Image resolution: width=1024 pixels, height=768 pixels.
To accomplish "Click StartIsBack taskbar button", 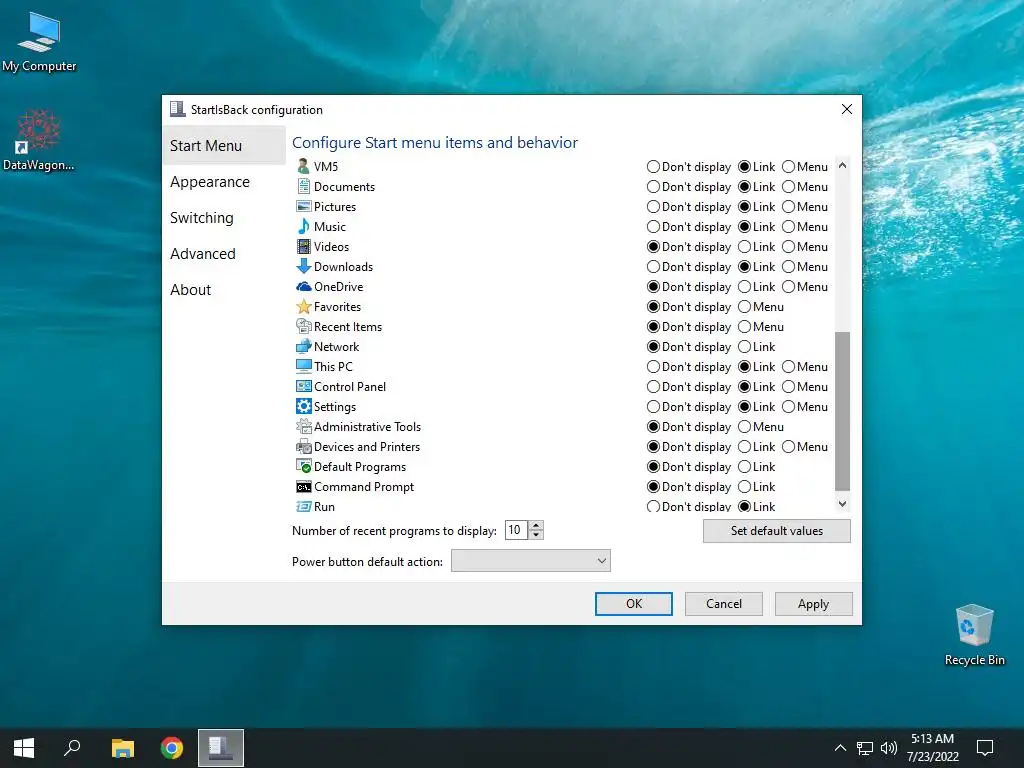I will coord(221,748).
